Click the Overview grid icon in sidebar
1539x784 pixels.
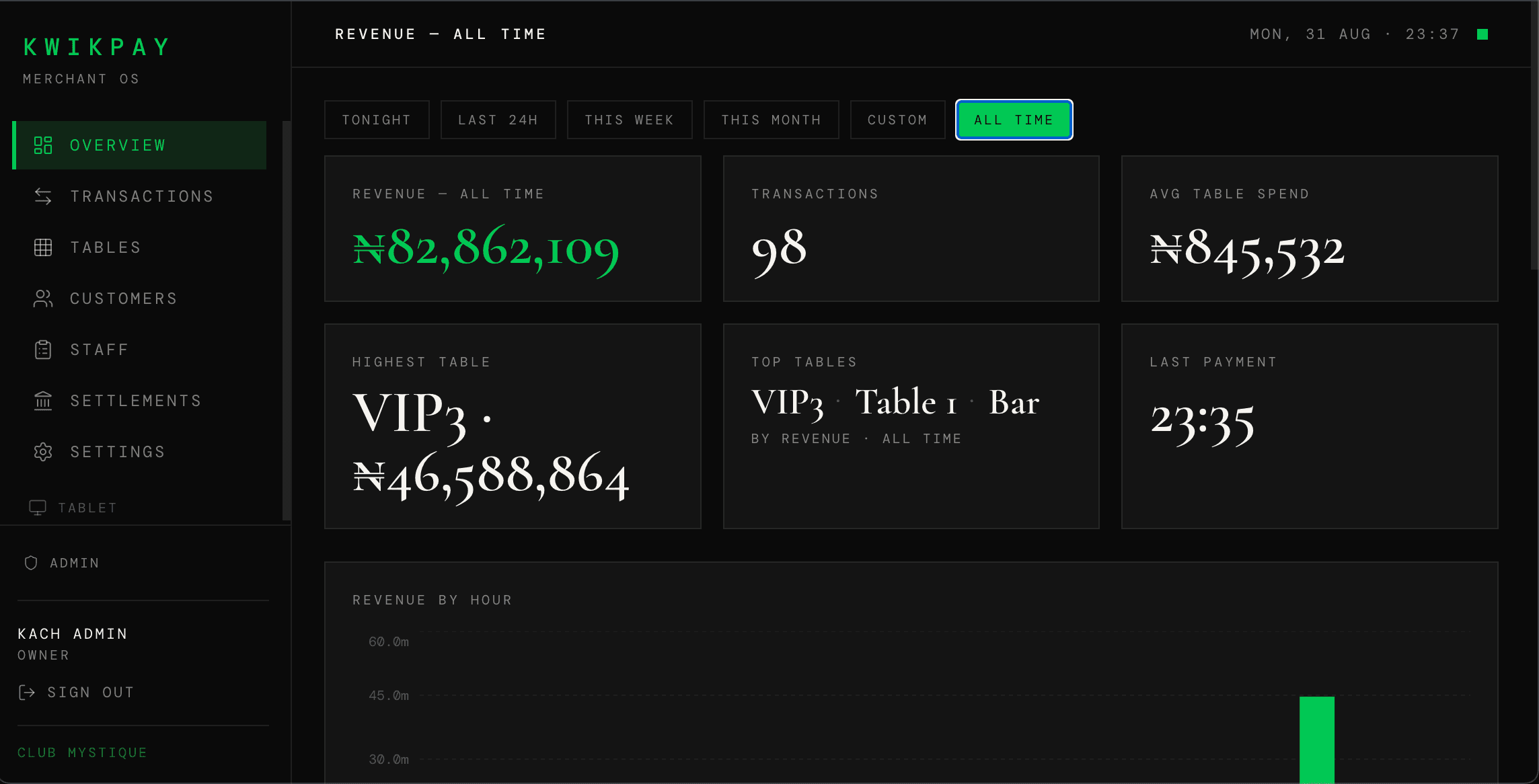[x=43, y=145]
